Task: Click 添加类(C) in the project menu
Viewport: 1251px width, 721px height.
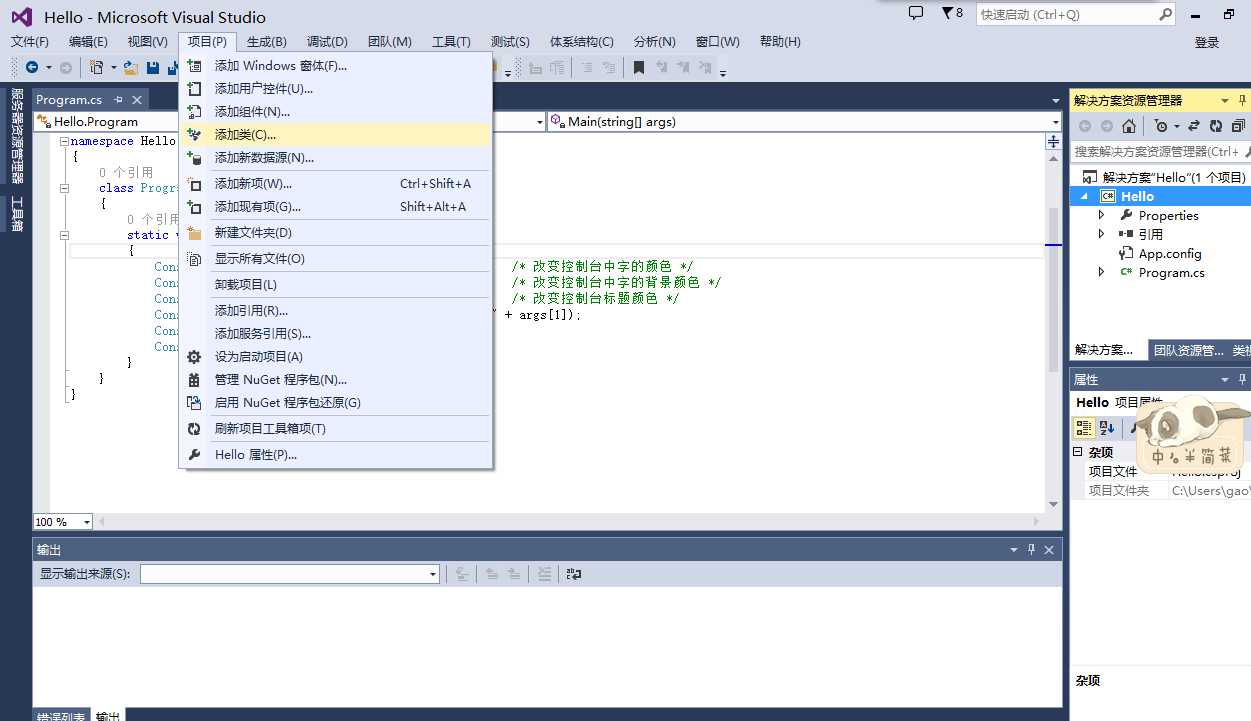Action: click(x=336, y=135)
